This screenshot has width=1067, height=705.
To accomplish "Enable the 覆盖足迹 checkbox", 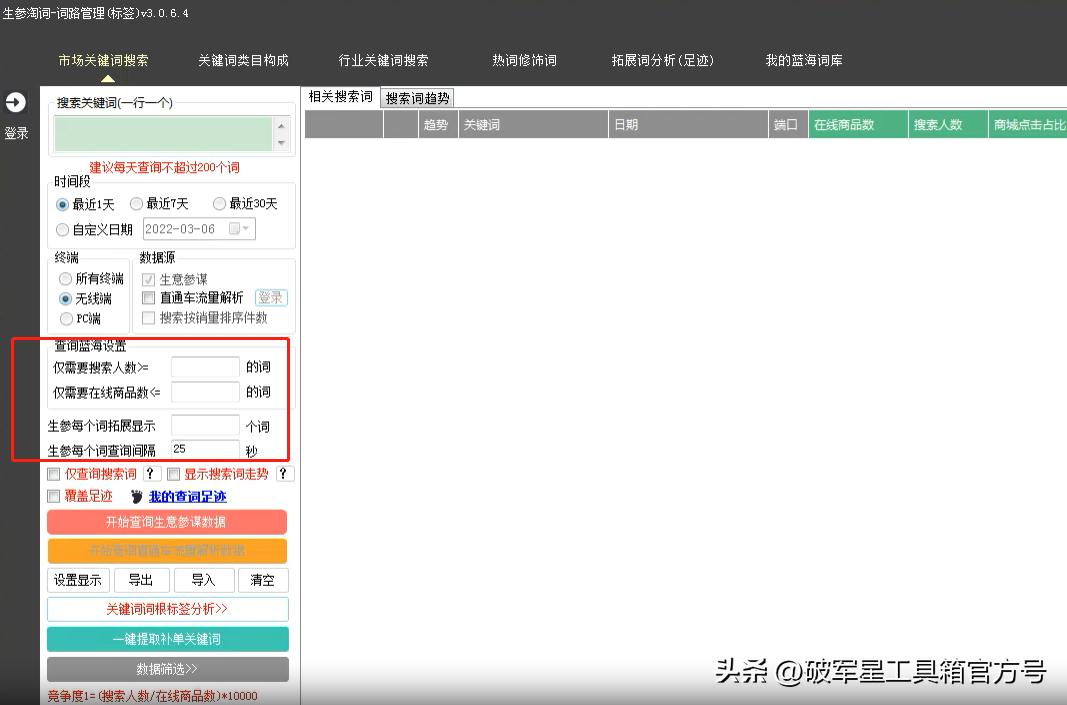I will pos(54,496).
